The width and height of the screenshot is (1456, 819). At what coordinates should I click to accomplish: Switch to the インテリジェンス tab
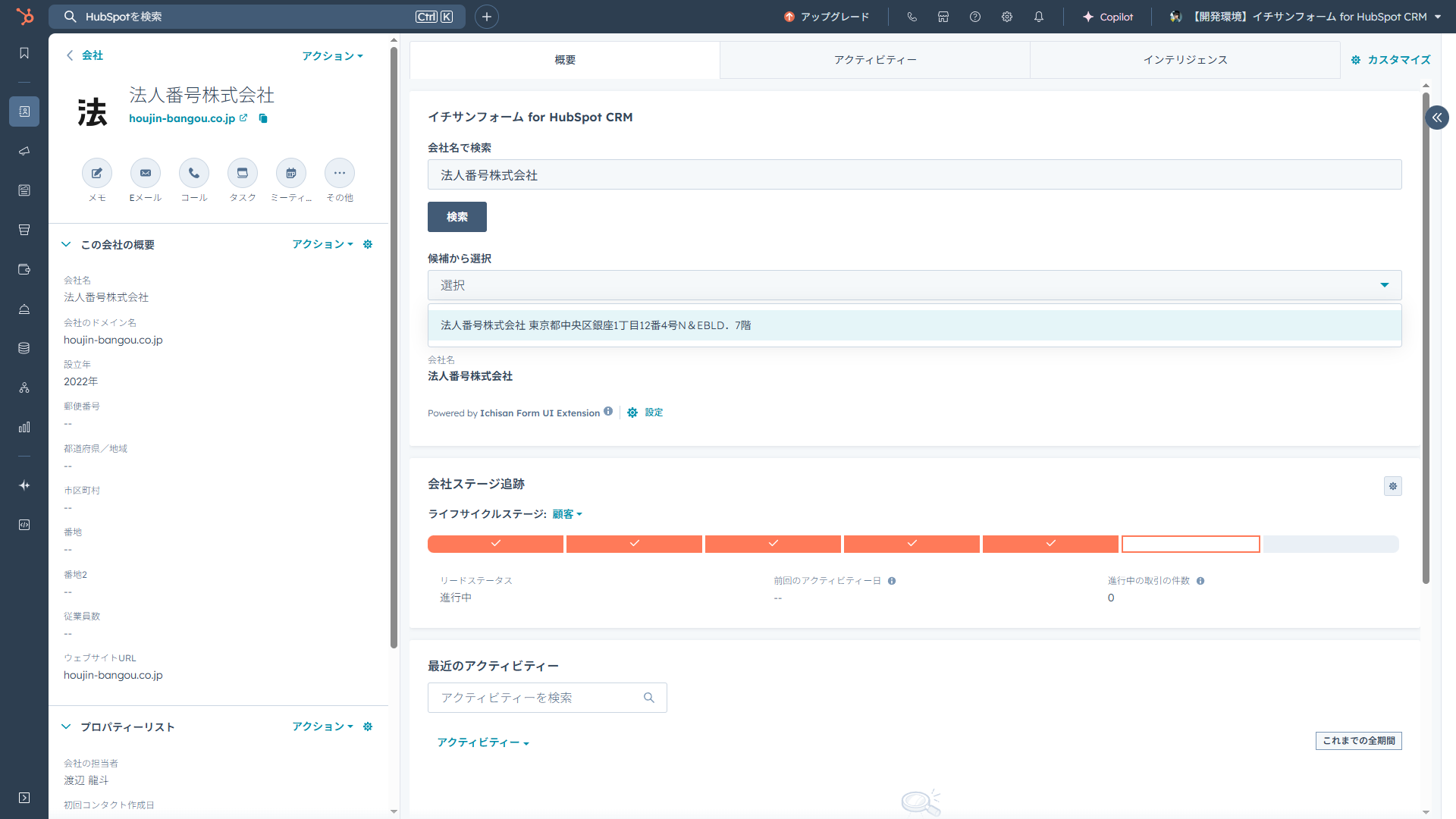coord(1185,59)
